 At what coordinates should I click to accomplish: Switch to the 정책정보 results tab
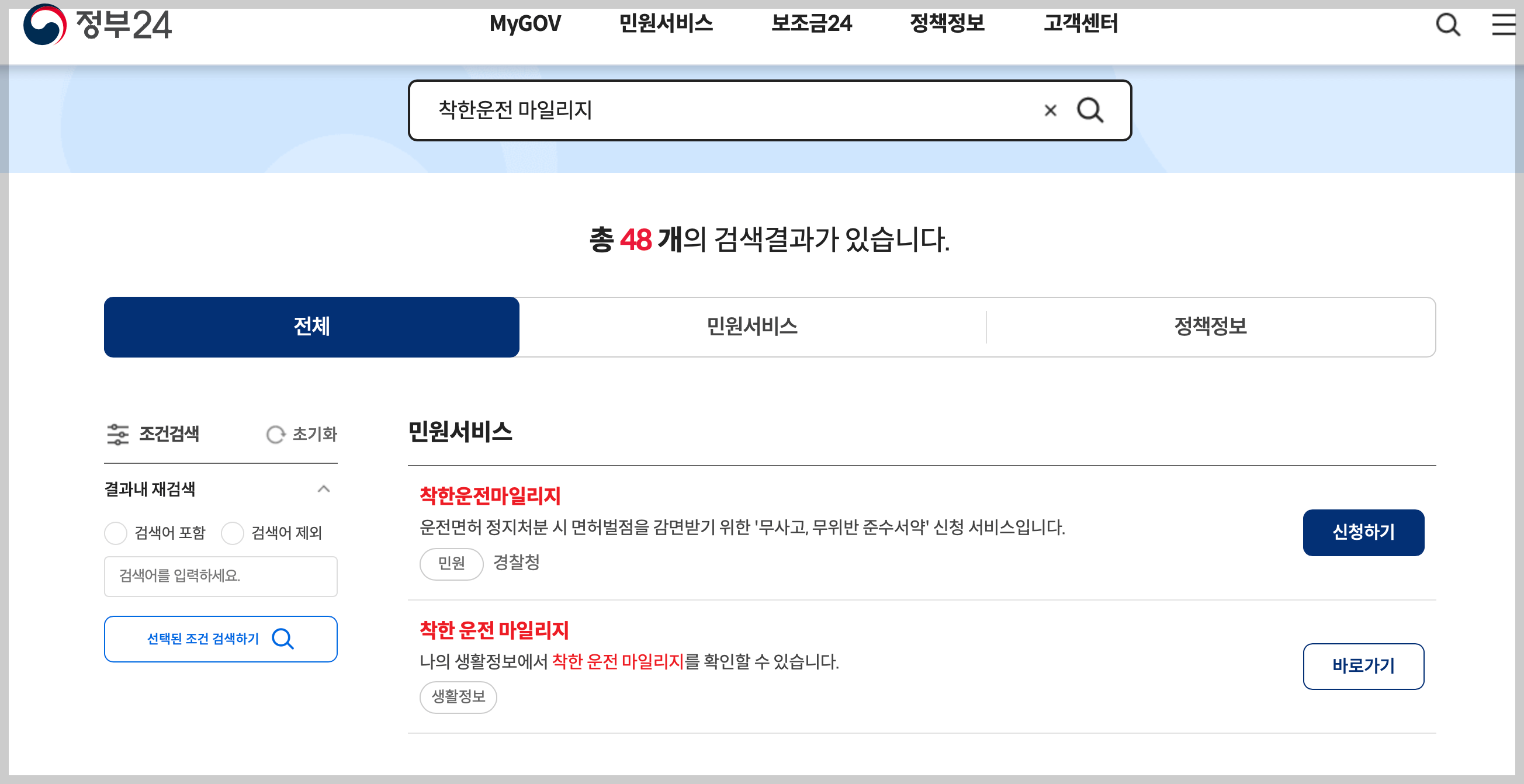tap(1210, 327)
